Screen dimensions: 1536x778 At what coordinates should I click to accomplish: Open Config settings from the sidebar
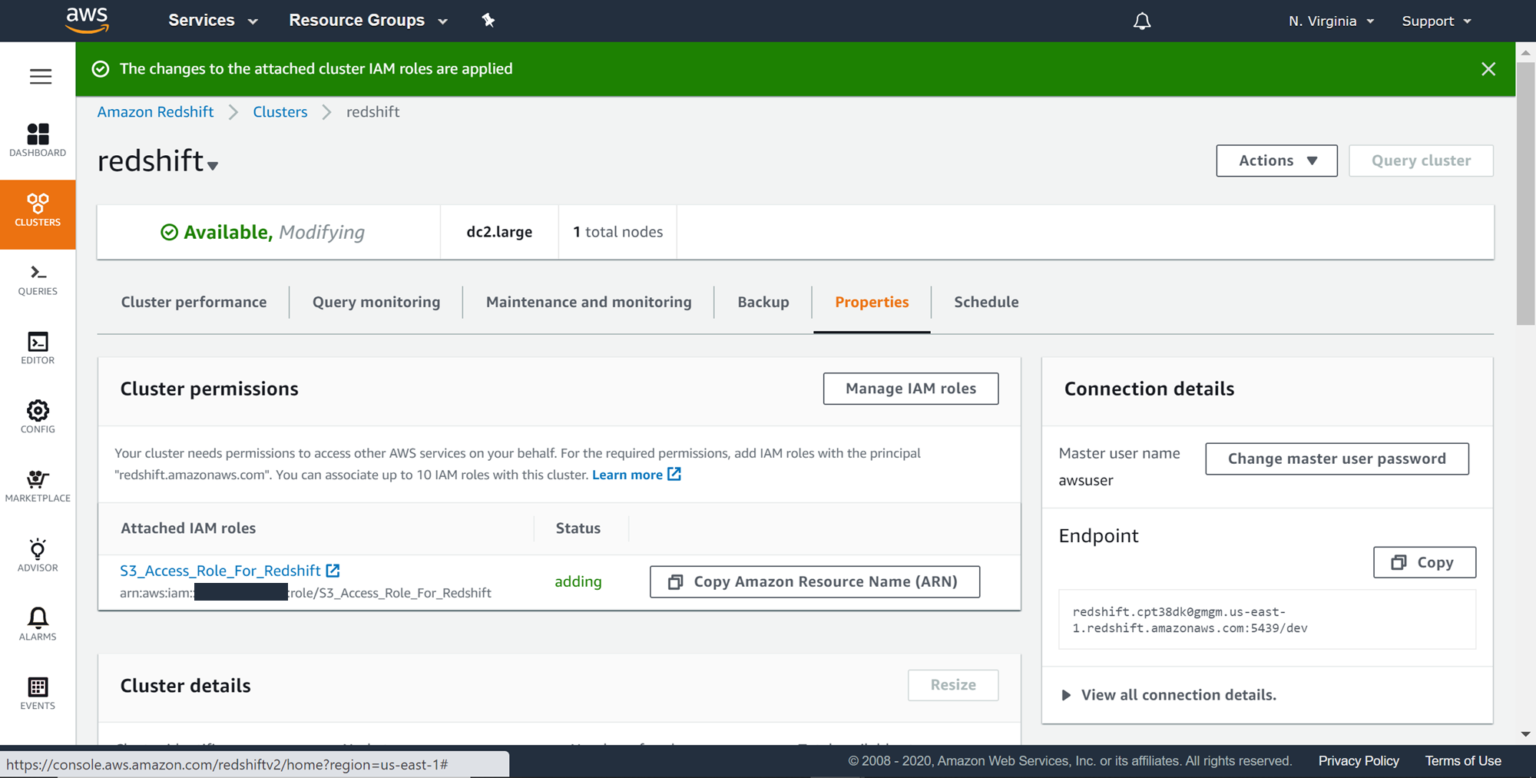click(x=37, y=416)
